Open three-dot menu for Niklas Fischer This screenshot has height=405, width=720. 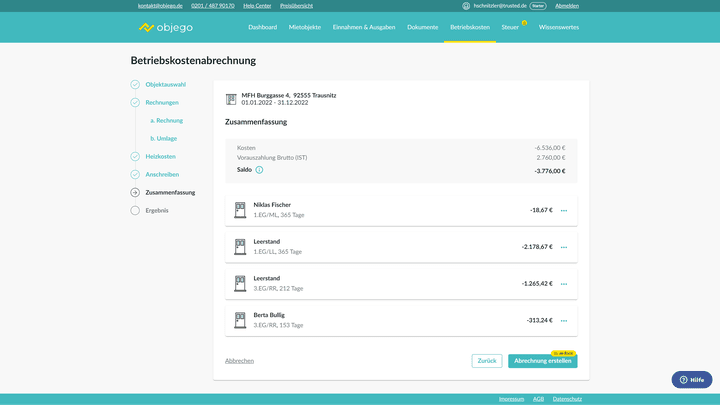click(x=564, y=211)
